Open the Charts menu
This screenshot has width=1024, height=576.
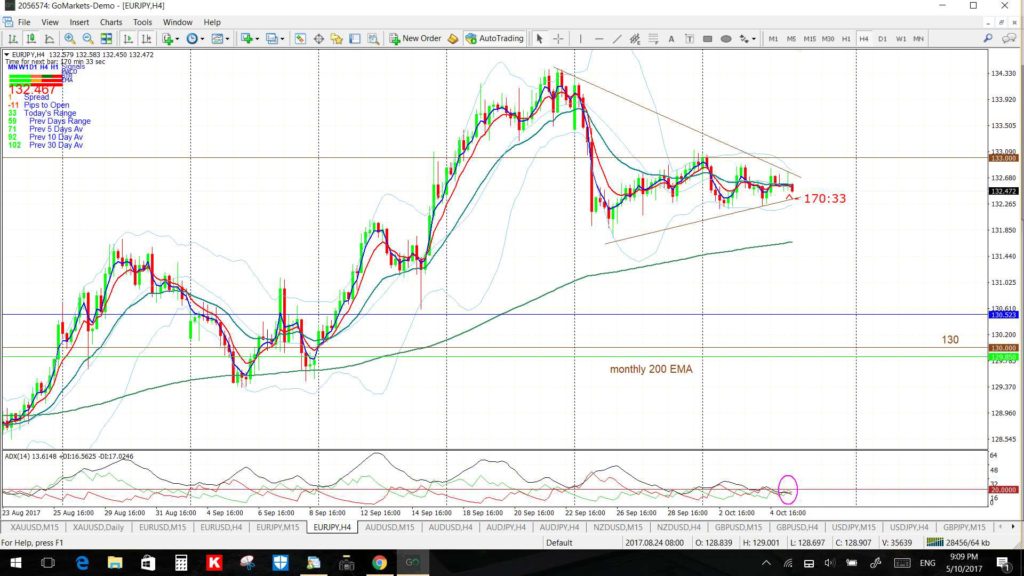coord(111,22)
